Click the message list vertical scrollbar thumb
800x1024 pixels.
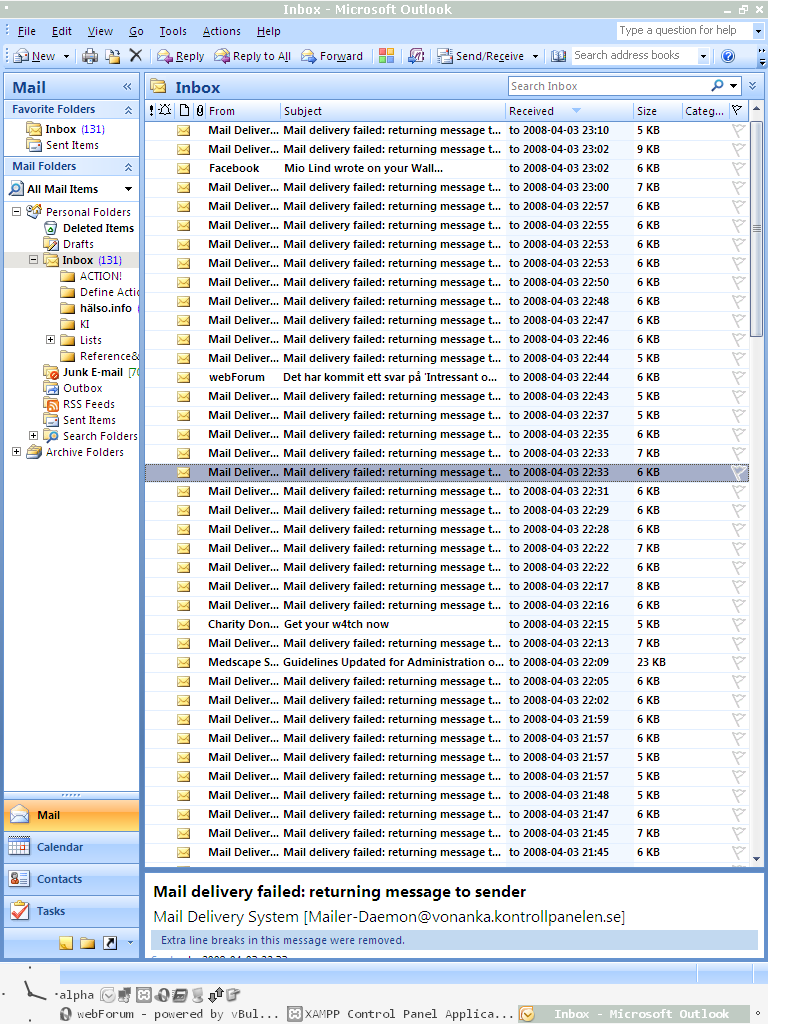[x=756, y=229]
